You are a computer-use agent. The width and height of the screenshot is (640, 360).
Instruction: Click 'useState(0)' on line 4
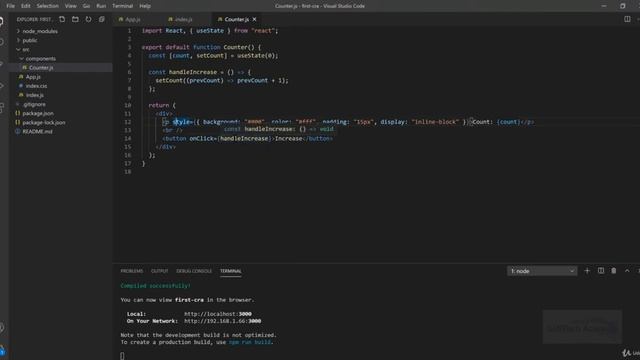(x=256, y=56)
